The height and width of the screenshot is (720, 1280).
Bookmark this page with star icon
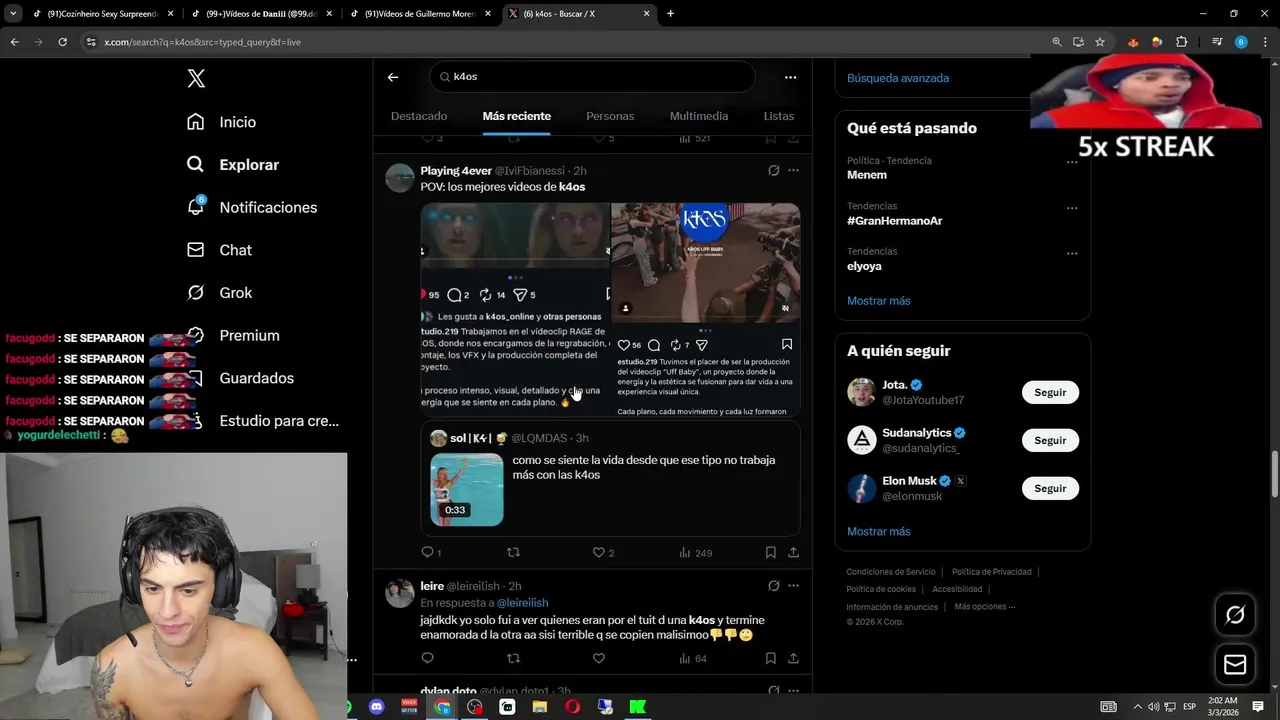(1100, 42)
